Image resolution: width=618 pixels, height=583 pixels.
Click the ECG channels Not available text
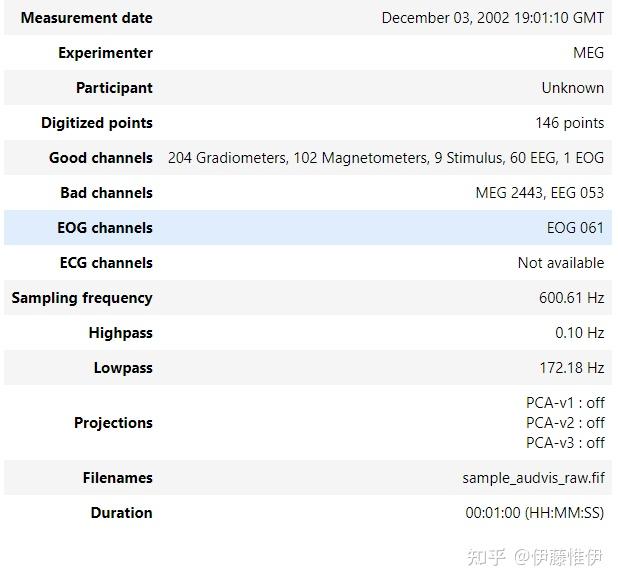pyautogui.click(x=560, y=263)
